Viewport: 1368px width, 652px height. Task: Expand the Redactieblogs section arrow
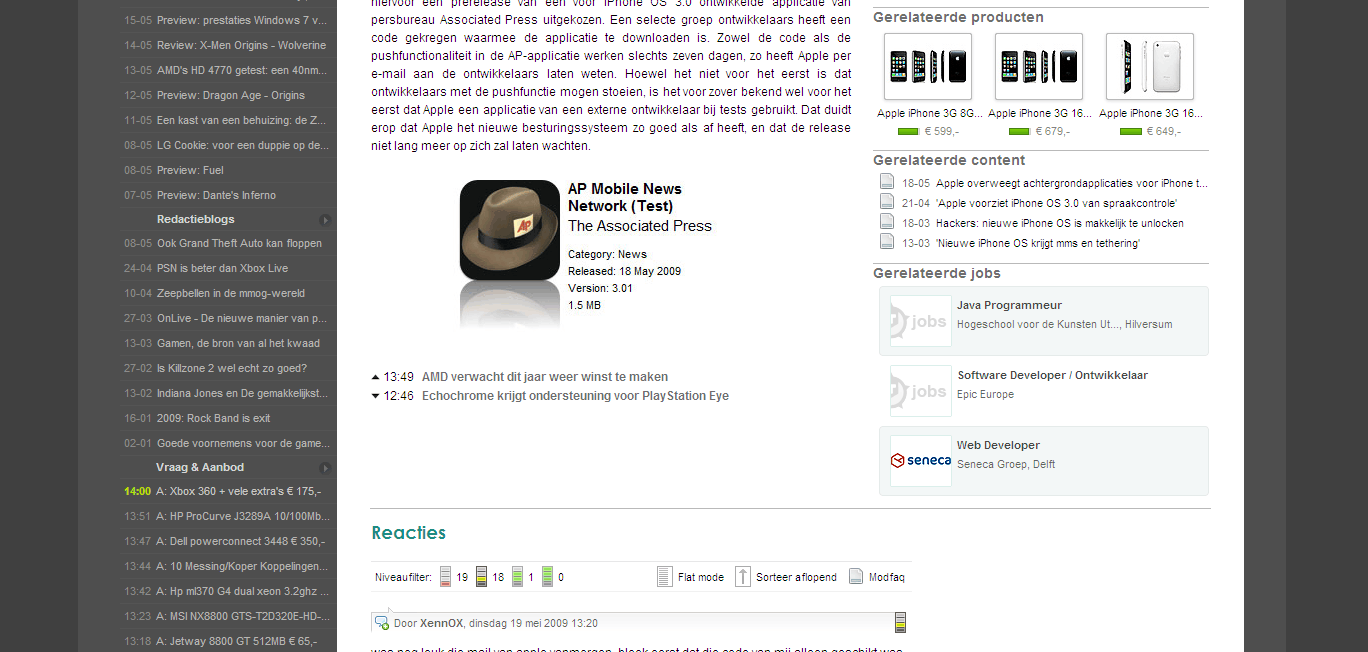pyautogui.click(x=325, y=220)
